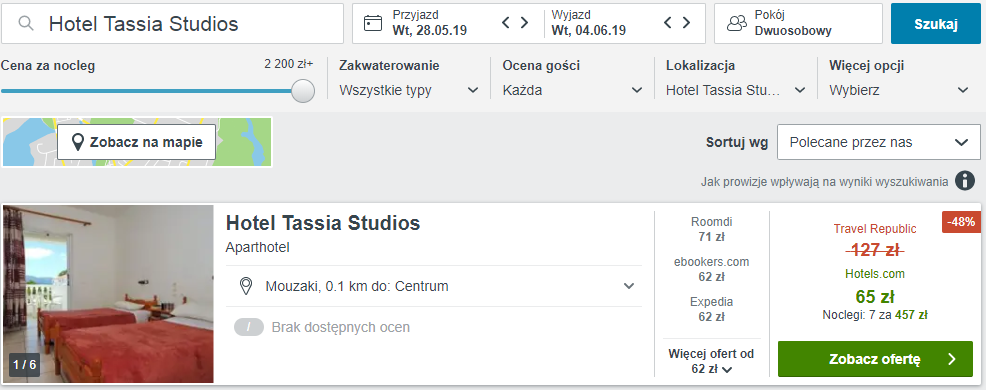The height and width of the screenshot is (390, 986).
Task: Go to next arrival date arrow
Action: (524, 23)
